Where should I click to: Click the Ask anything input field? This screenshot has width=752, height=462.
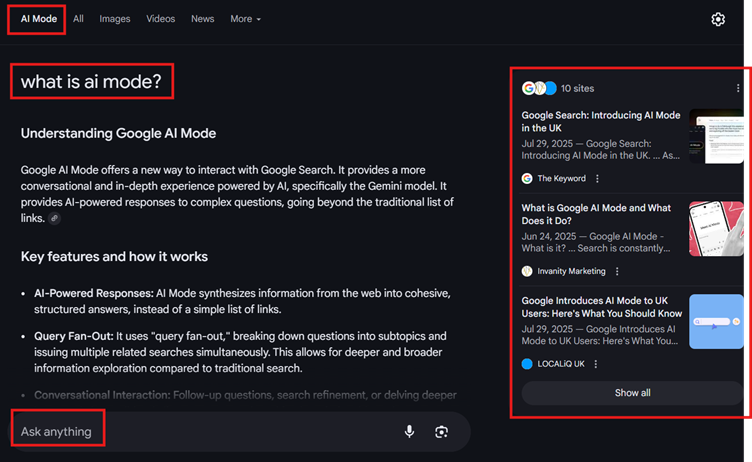tap(200, 432)
